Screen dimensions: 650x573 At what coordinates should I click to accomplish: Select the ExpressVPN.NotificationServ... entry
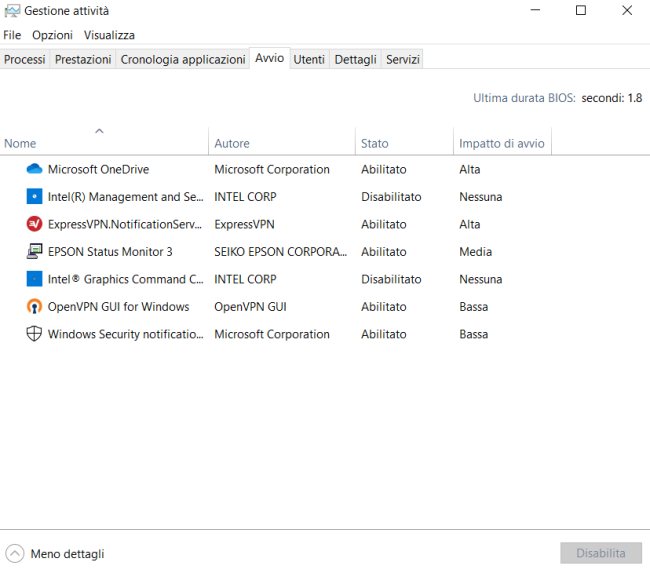(x=125, y=224)
